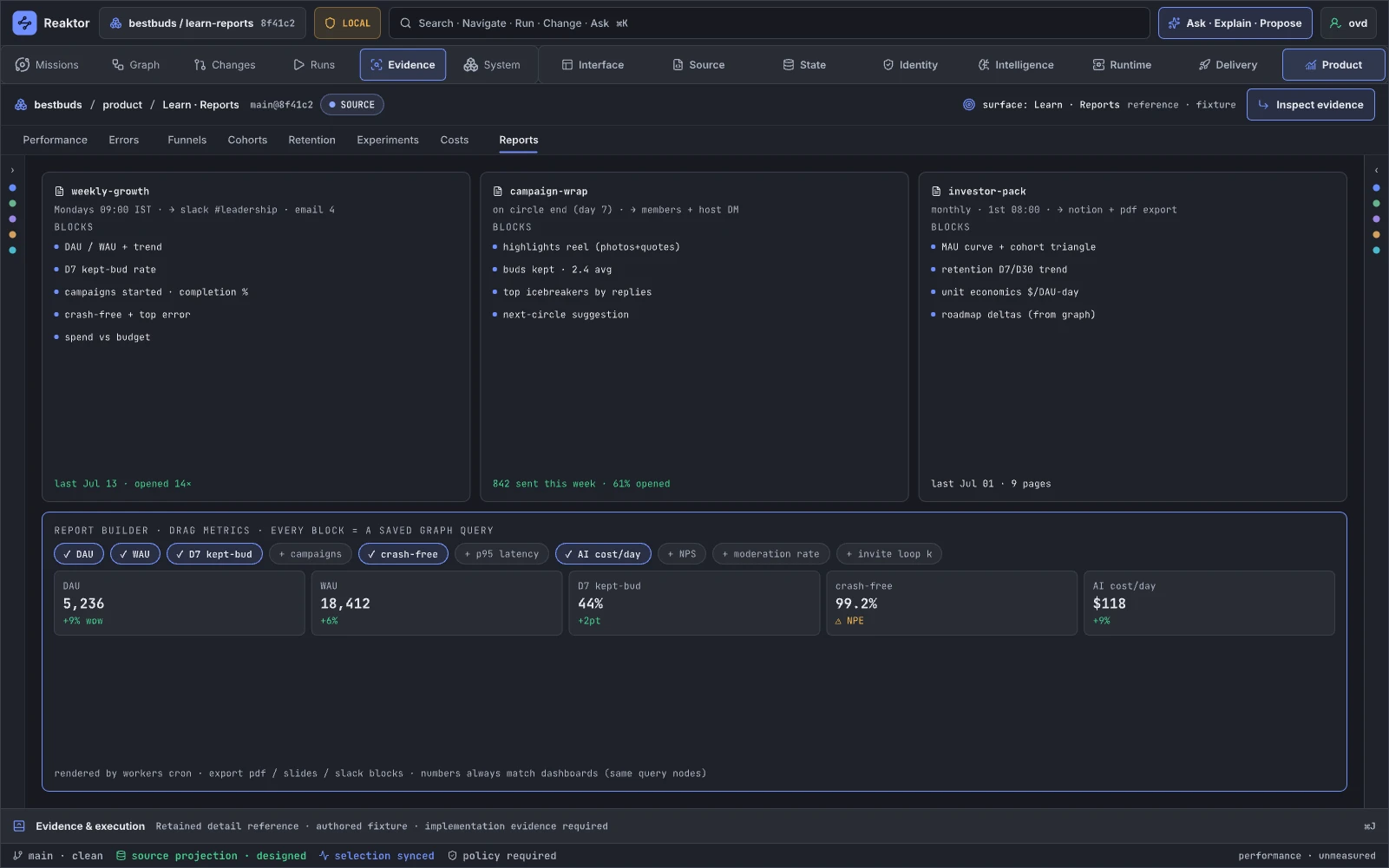Screen dimensions: 1389x868
Task: Open the Product section button
Action: click(1333, 65)
